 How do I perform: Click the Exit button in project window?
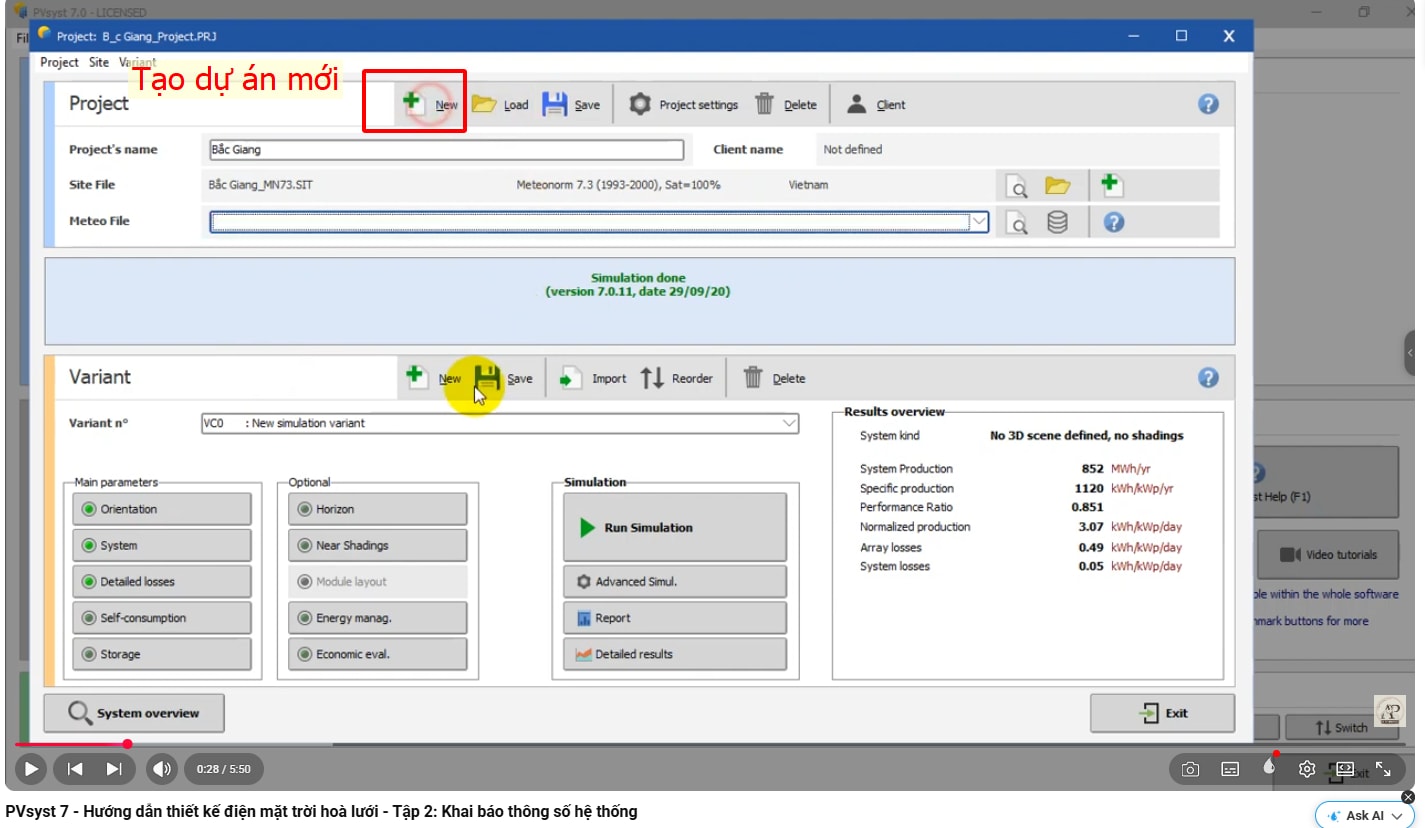(x=1162, y=713)
